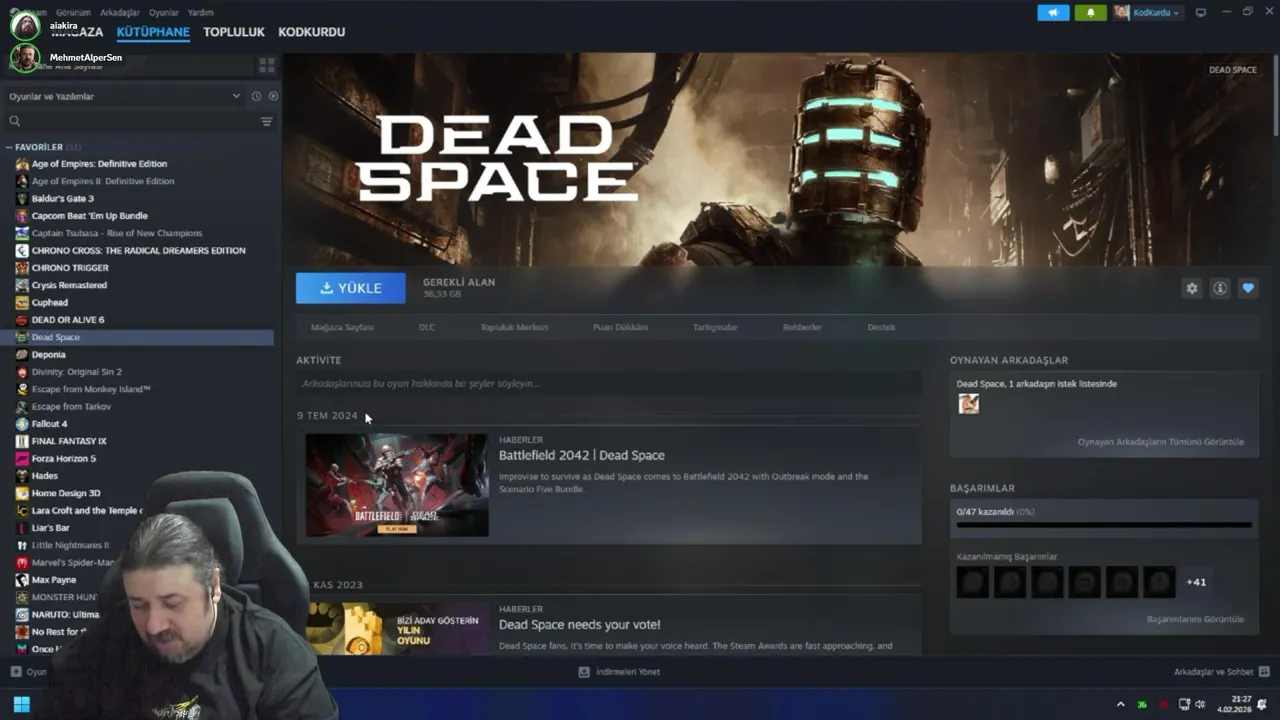Open Windows Start menu
Image resolution: width=1280 pixels, height=720 pixels.
(x=21, y=704)
